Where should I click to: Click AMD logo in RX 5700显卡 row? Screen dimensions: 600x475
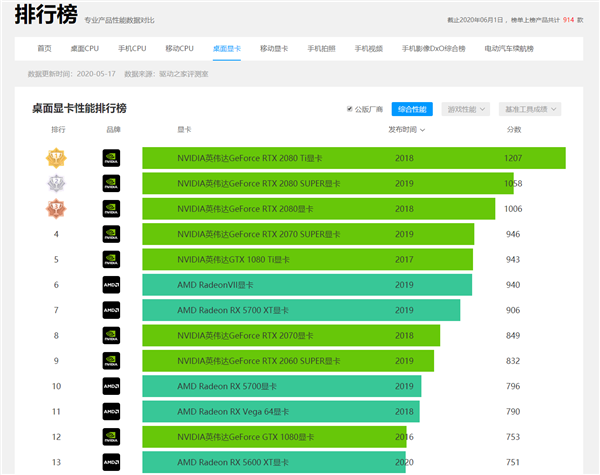click(x=111, y=386)
